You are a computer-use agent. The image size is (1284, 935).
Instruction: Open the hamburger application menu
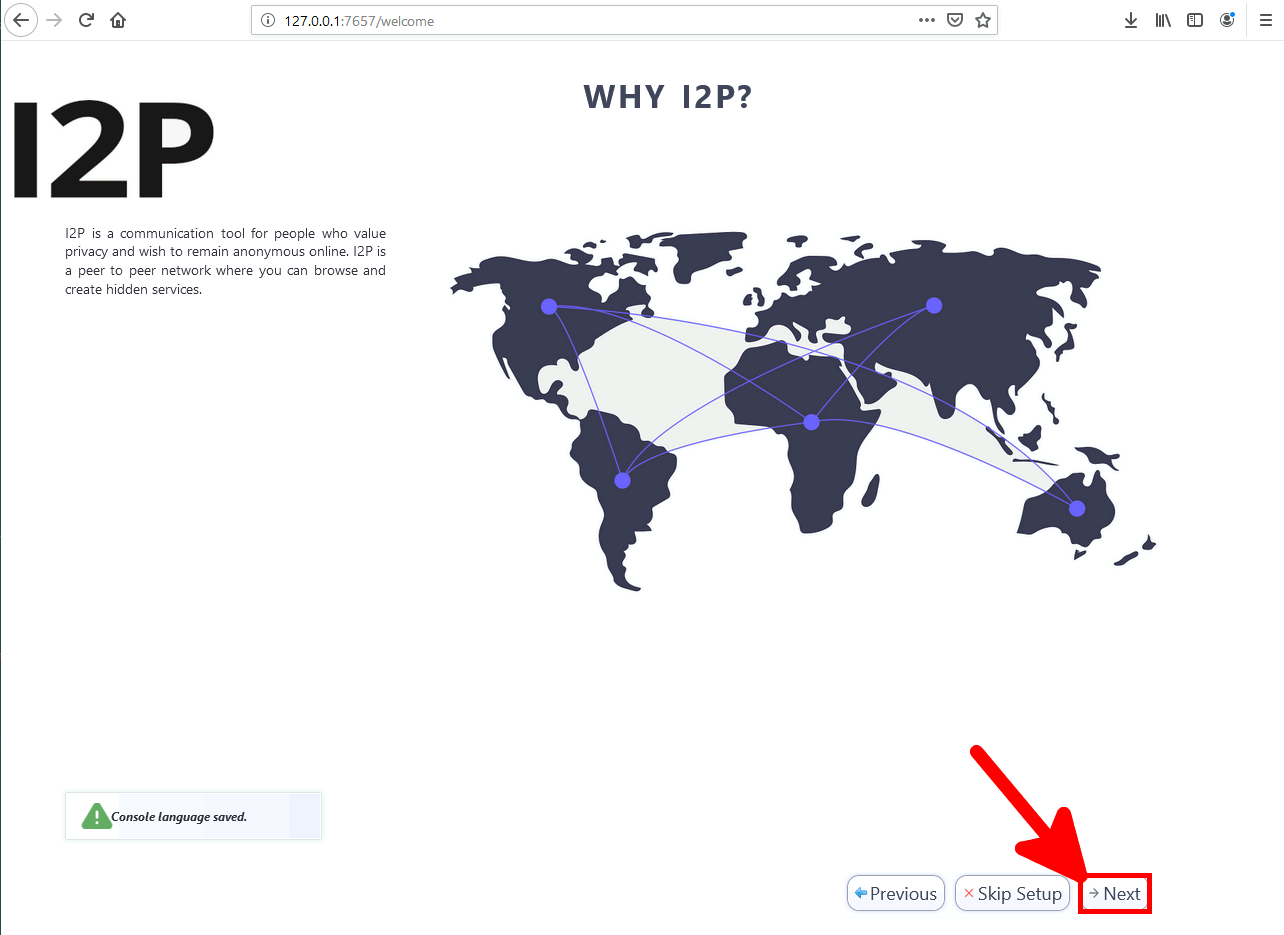[1265, 20]
